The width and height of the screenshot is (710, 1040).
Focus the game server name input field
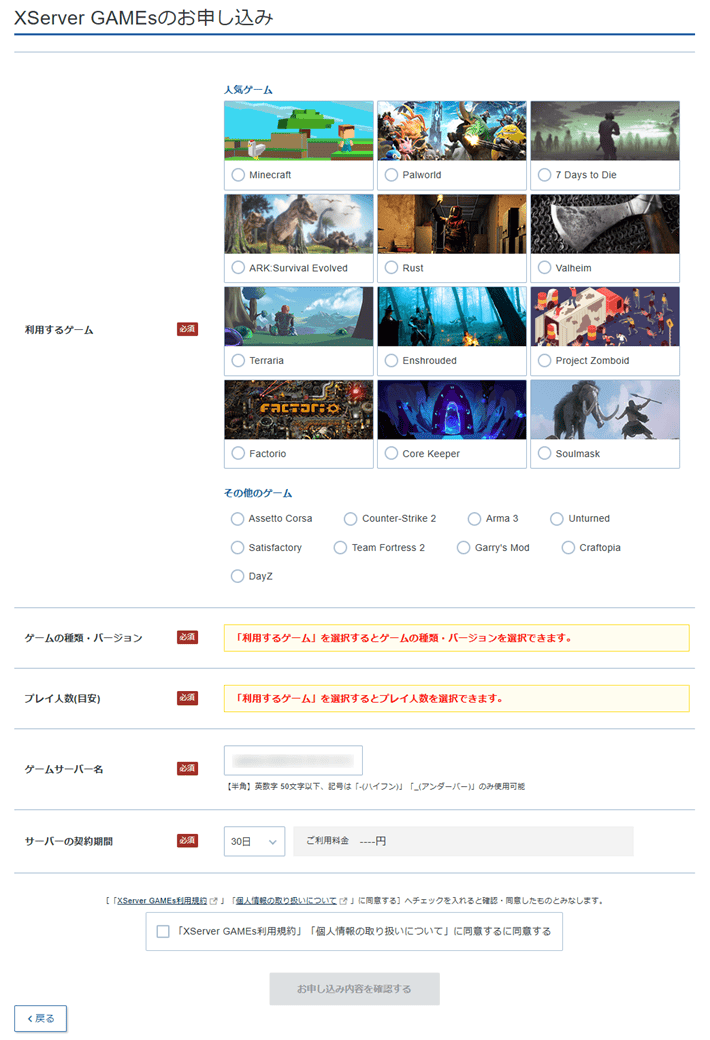point(293,760)
